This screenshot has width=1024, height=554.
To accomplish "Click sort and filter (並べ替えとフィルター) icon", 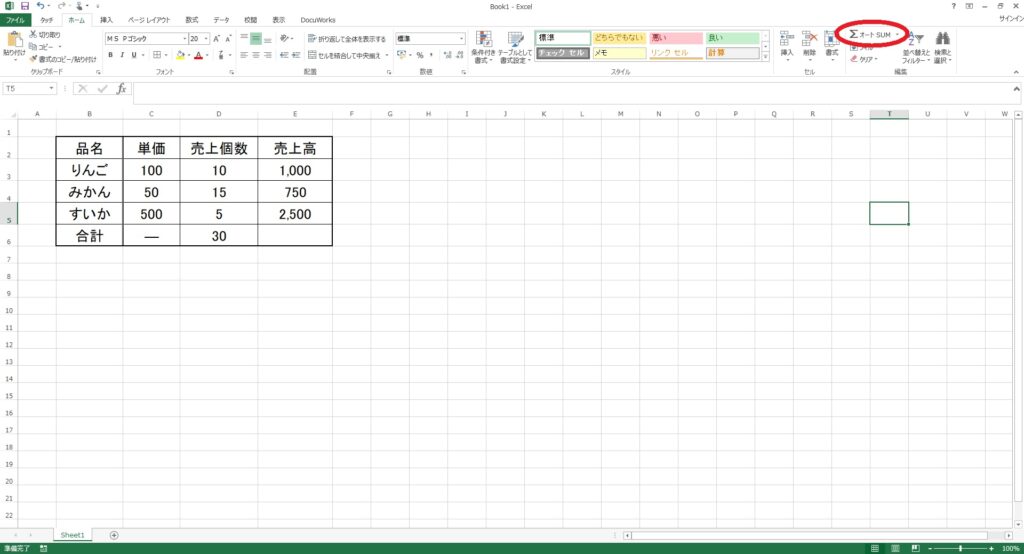I will click(x=915, y=40).
